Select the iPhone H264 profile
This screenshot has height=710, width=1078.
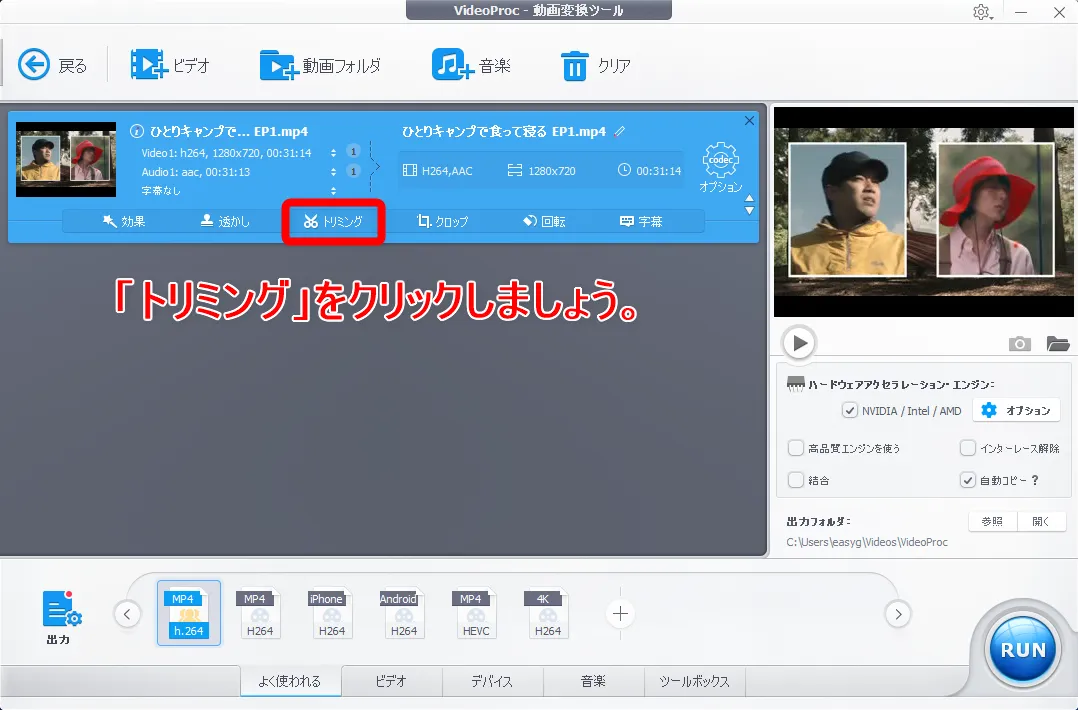click(x=331, y=613)
